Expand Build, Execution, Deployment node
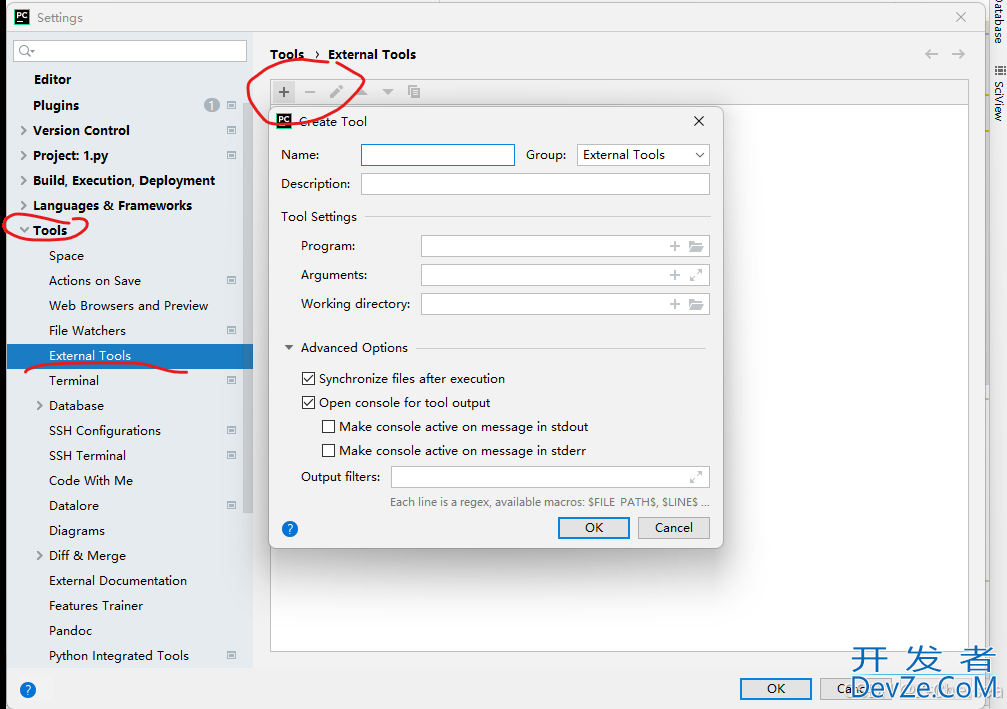This screenshot has width=1007, height=709. pos(24,180)
